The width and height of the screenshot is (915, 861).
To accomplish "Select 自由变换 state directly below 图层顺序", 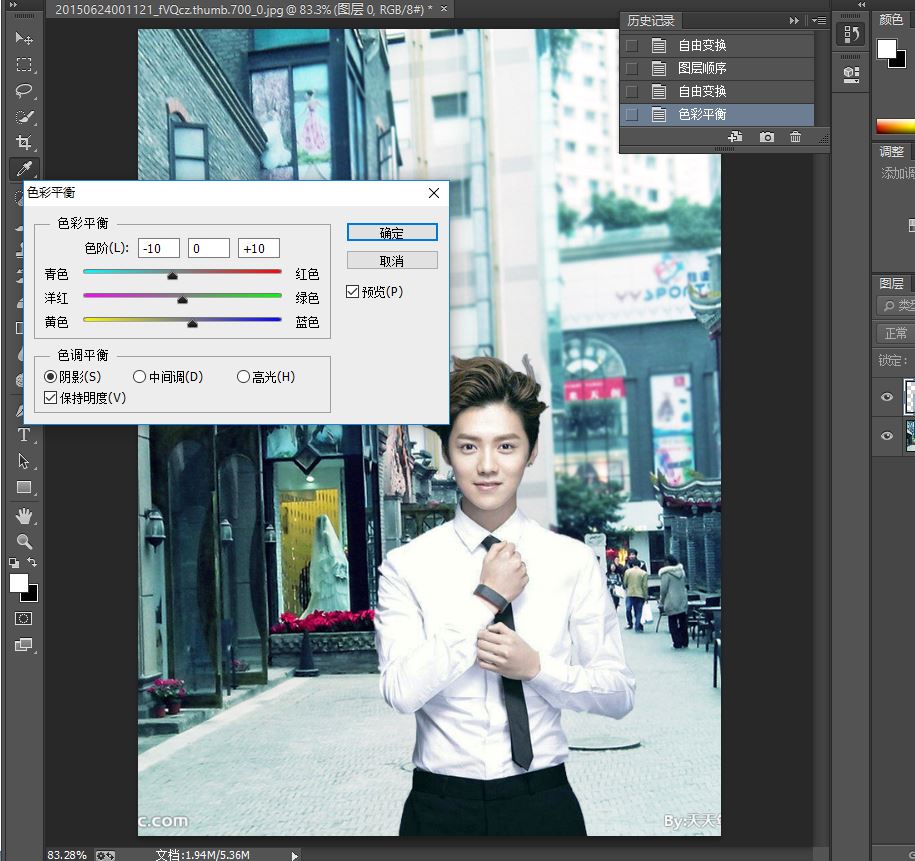I will pos(717,92).
